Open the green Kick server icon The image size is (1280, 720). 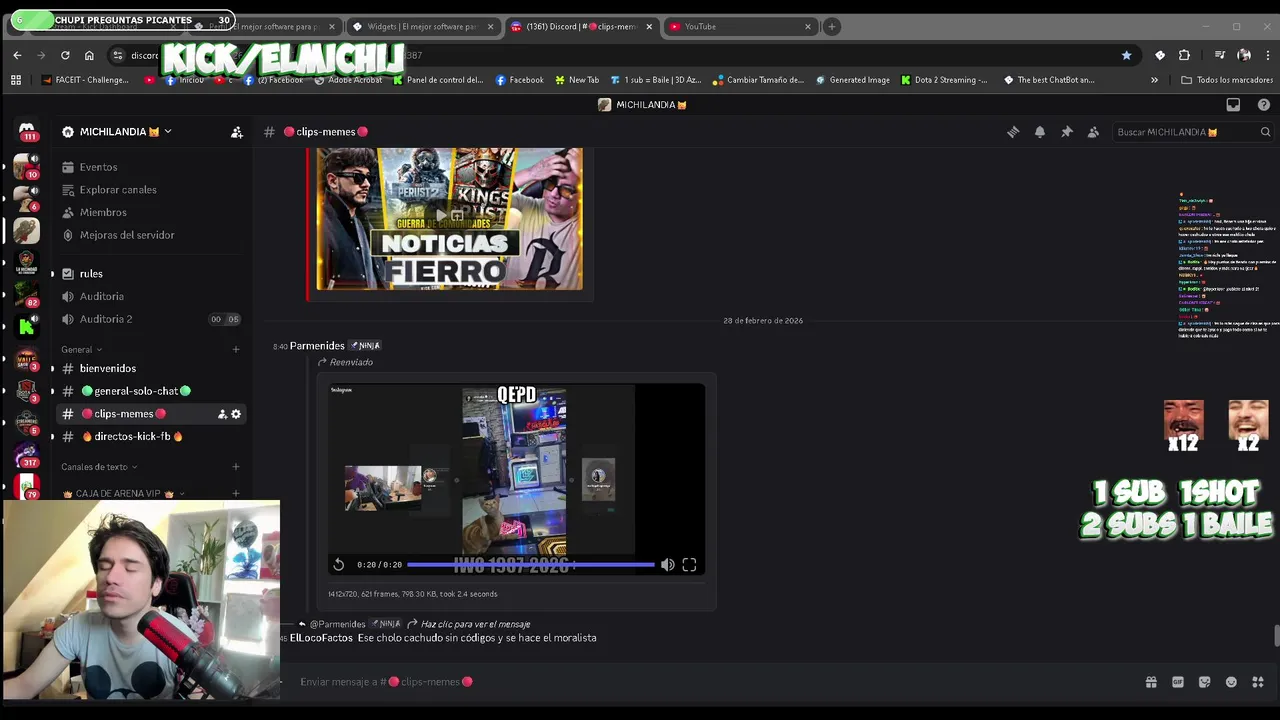[x=27, y=326]
